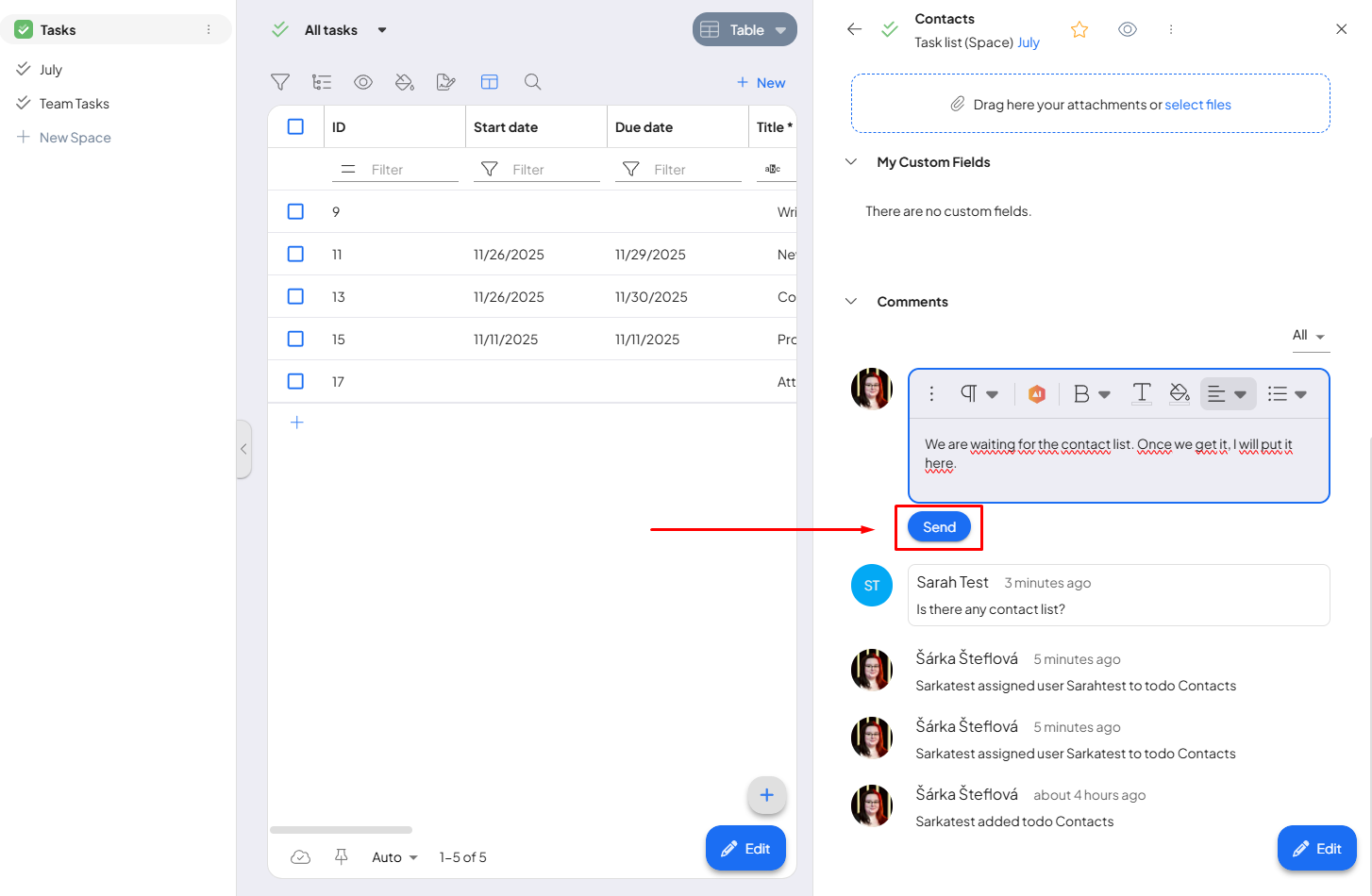Image resolution: width=1372 pixels, height=896 pixels.
Task: Click the AI assistant icon in comment editor
Action: click(1036, 394)
